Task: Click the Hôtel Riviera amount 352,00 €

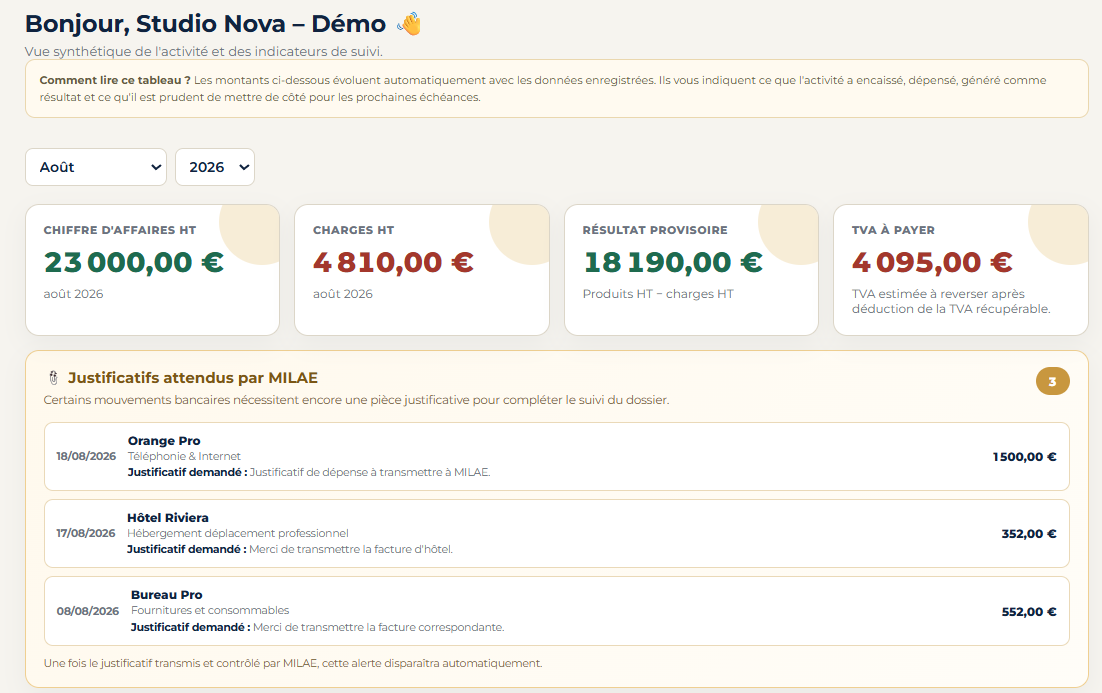Action: tap(1029, 534)
